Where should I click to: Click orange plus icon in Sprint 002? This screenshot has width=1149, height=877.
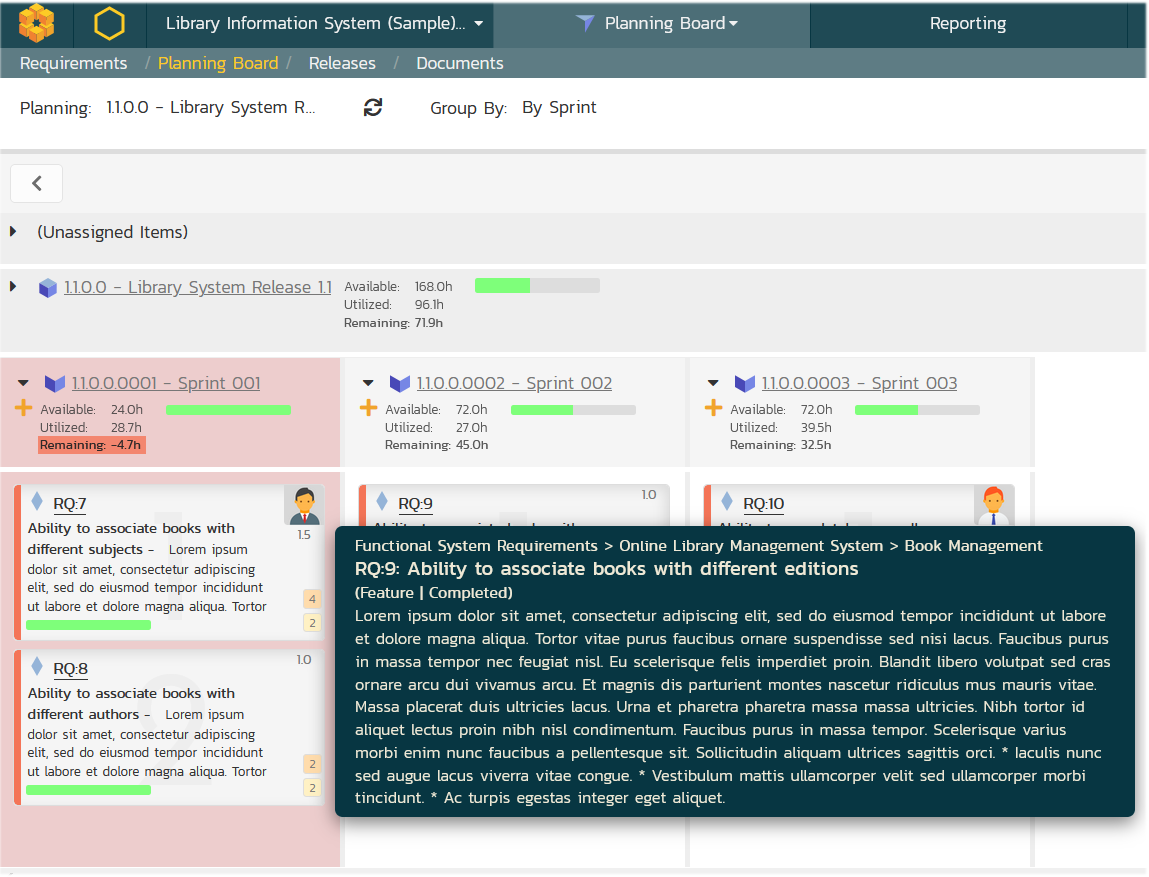tap(369, 408)
